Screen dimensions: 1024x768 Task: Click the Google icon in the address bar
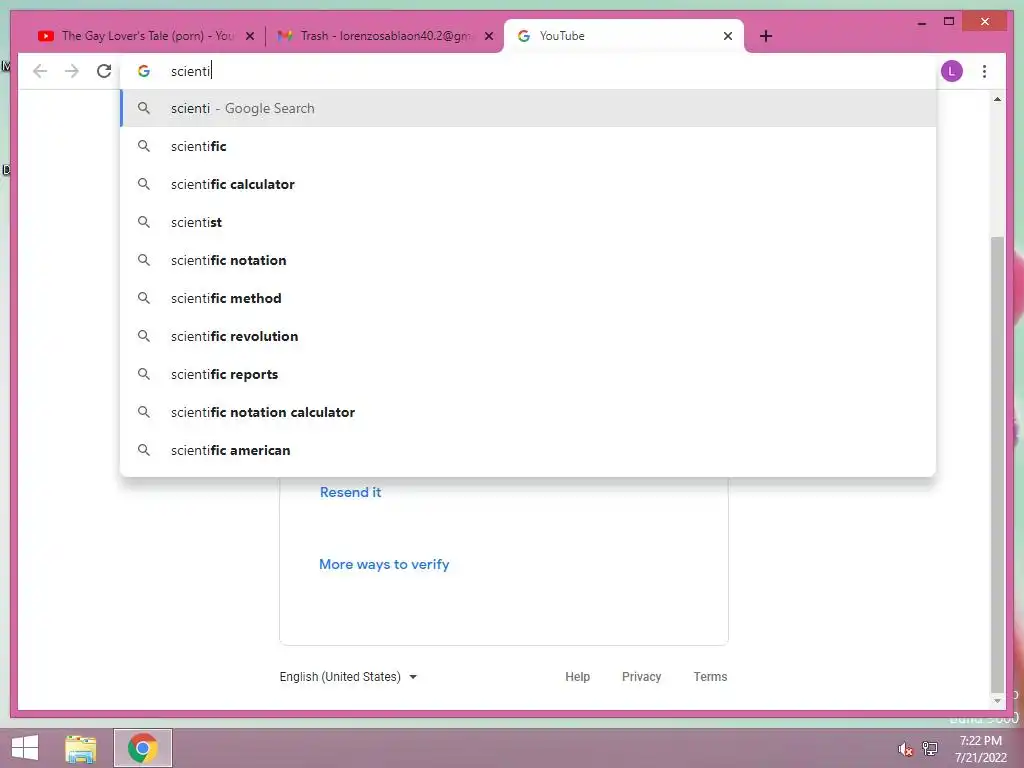pyautogui.click(x=144, y=71)
